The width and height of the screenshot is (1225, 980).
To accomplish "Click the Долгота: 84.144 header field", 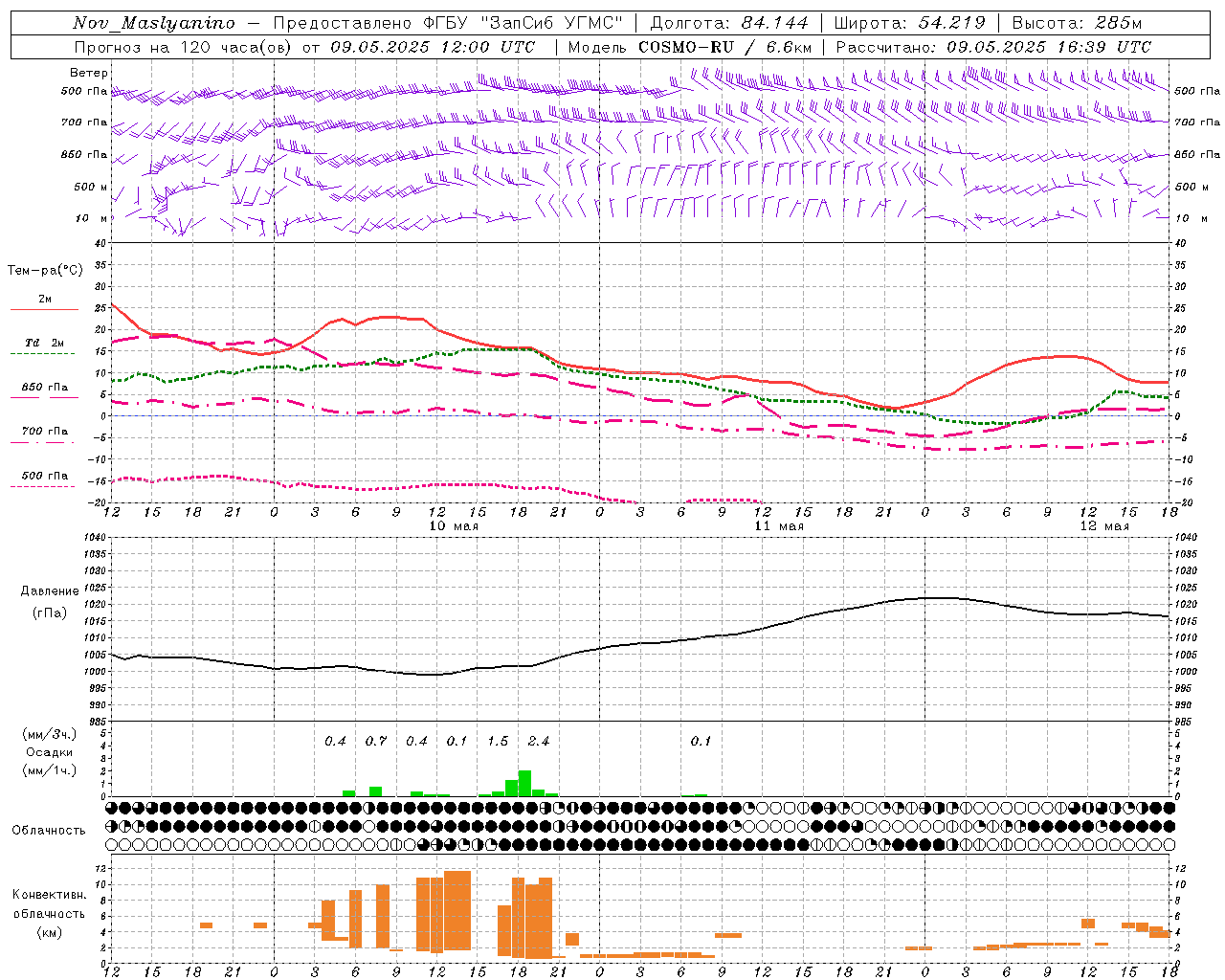I will (729, 23).
